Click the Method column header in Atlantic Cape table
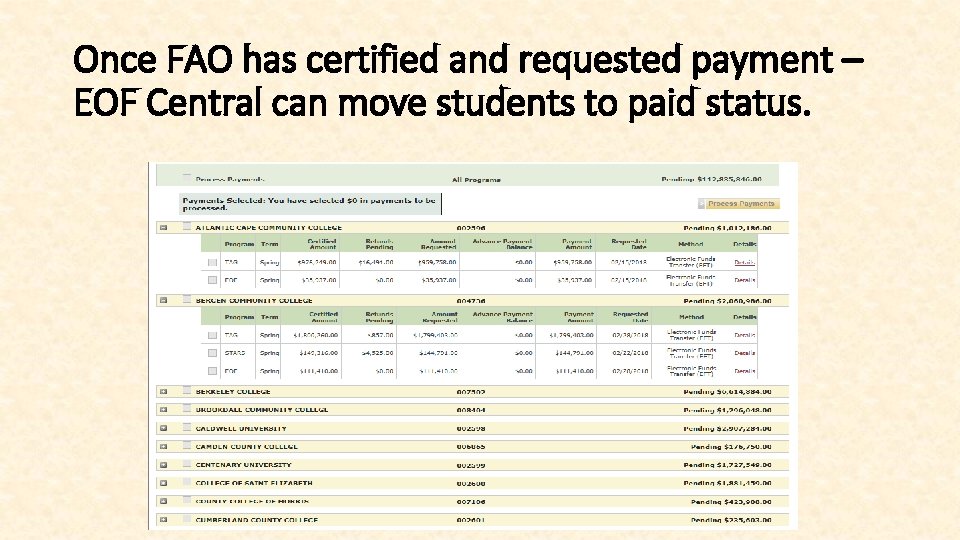Screen dimensions: 960x540 pos(691,244)
